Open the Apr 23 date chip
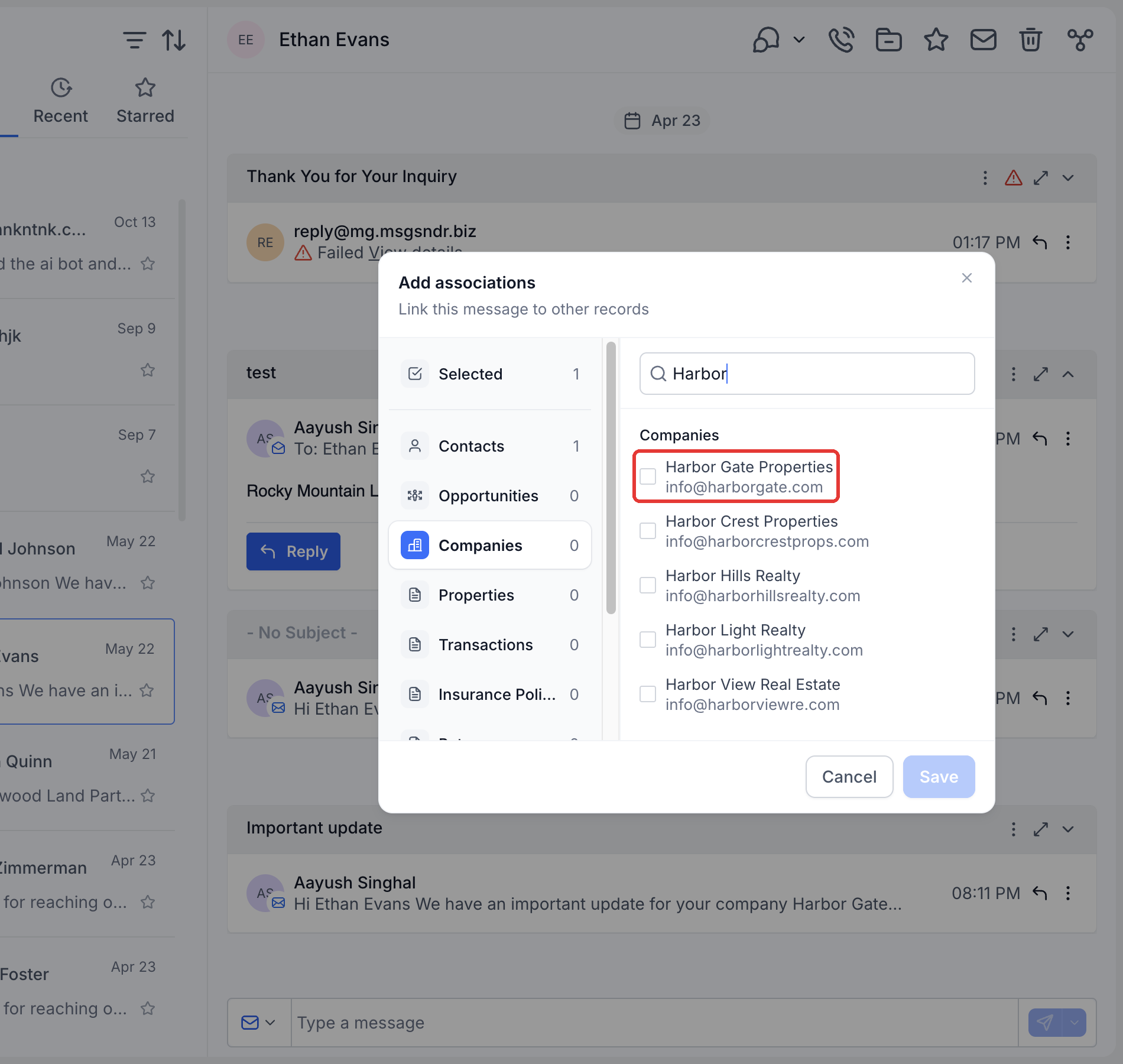This screenshot has height=1064, width=1123. tap(662, 121)
